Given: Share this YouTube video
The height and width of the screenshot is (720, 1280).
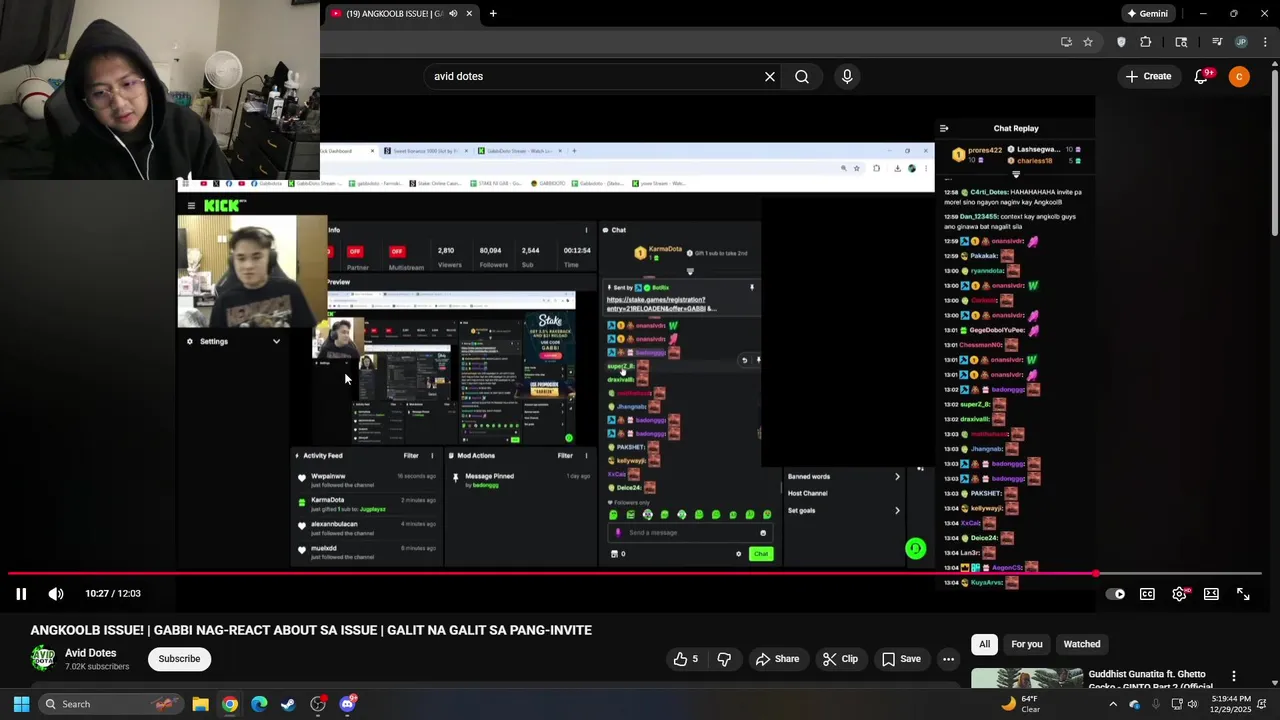Looking at the screenshot, I should [777, 659].
